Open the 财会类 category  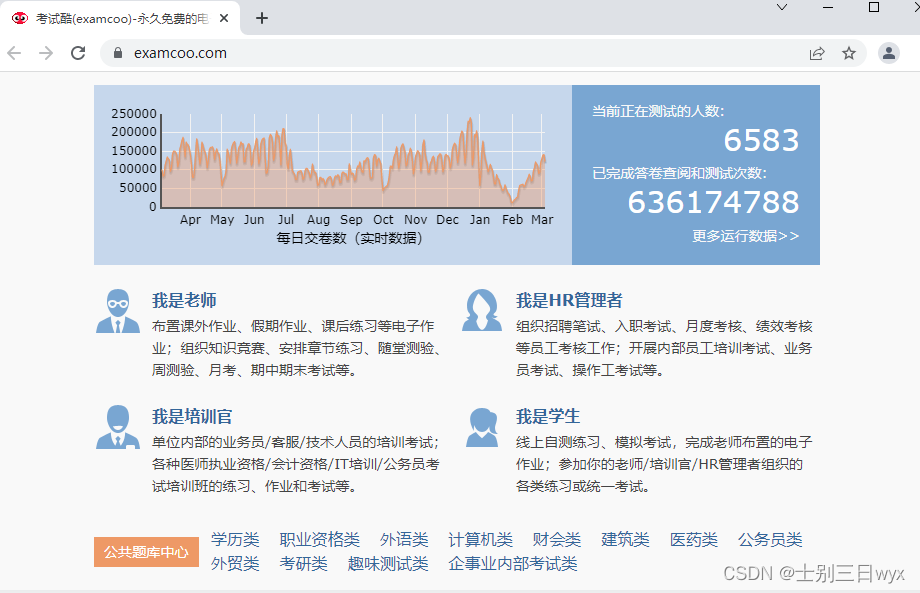click(556, 539)
